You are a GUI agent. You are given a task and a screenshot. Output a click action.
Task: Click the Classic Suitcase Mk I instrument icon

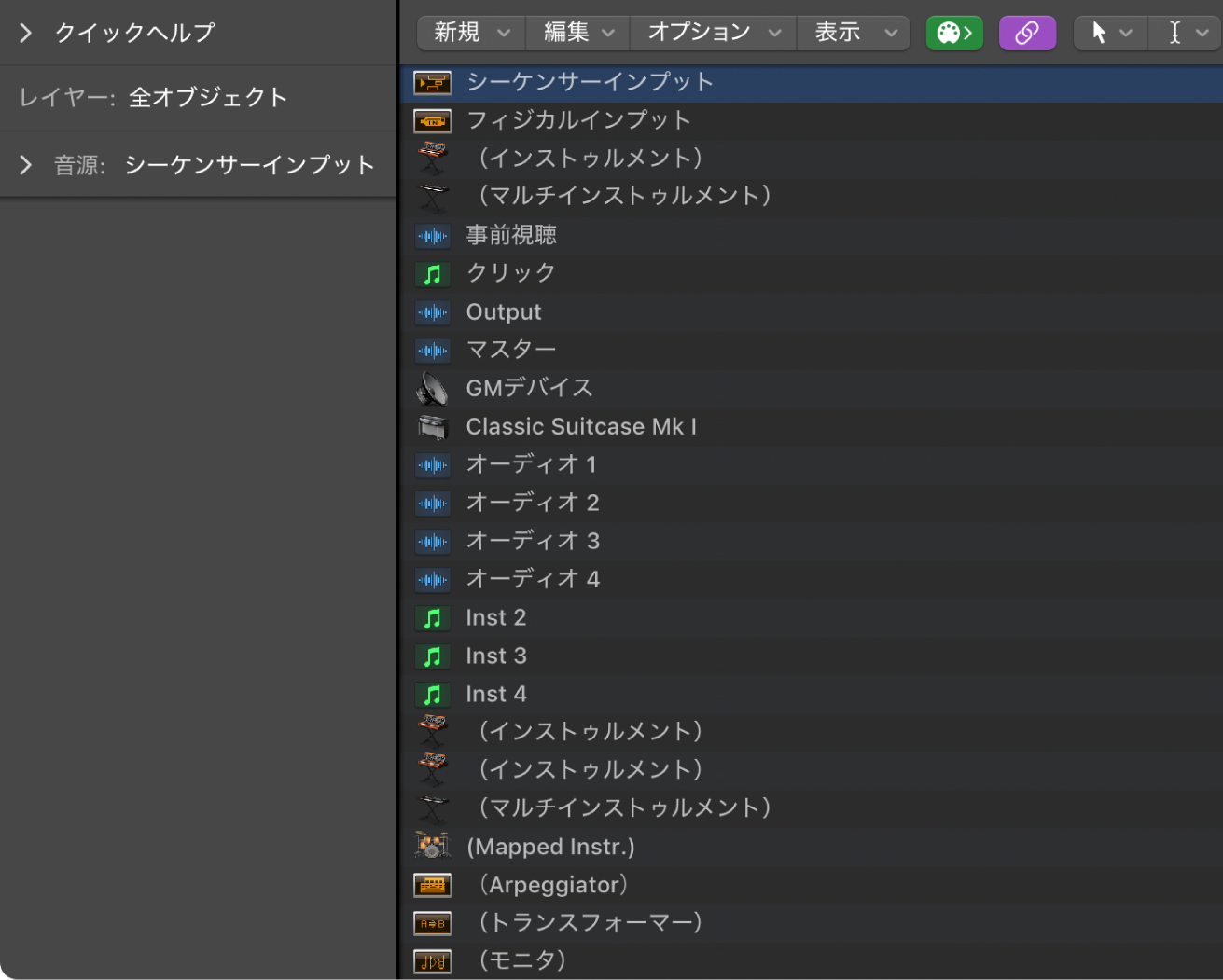pyautogui.click(x=433, y=426)
